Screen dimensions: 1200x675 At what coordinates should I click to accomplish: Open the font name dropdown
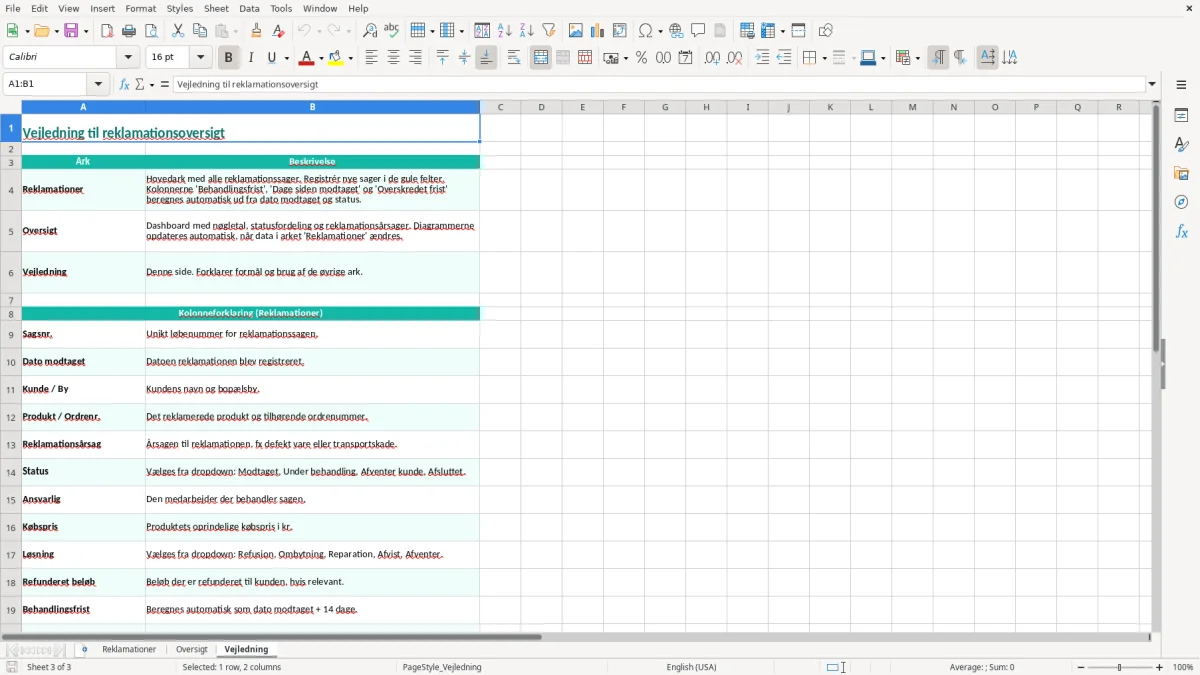point(129,58)
